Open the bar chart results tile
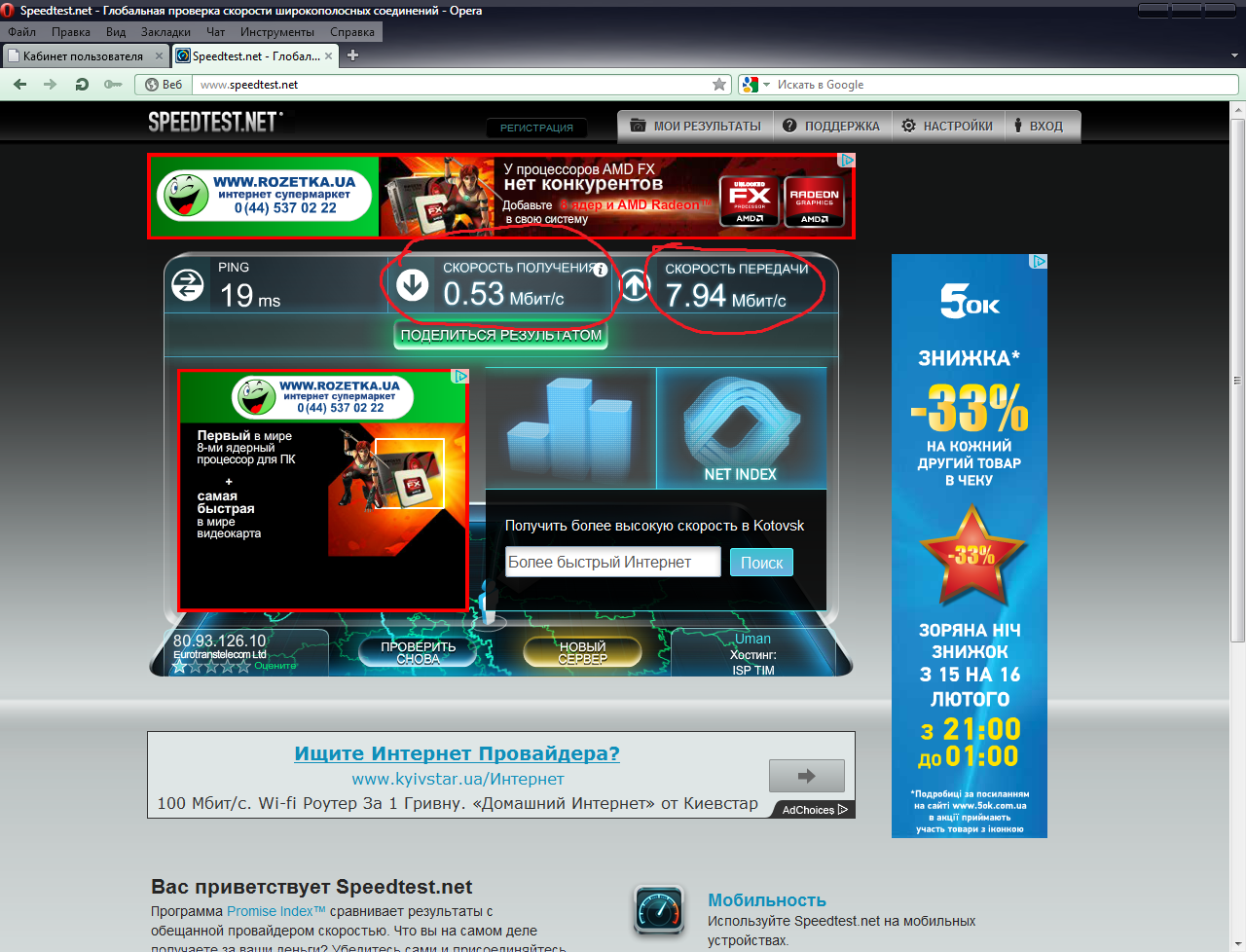Image resolution: width=1246 pixels, height=952 pixels. [x=570, y=428]
